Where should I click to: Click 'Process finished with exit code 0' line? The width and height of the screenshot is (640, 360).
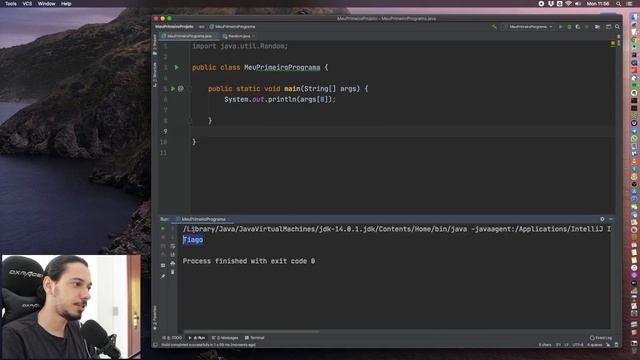coord(249,261)
